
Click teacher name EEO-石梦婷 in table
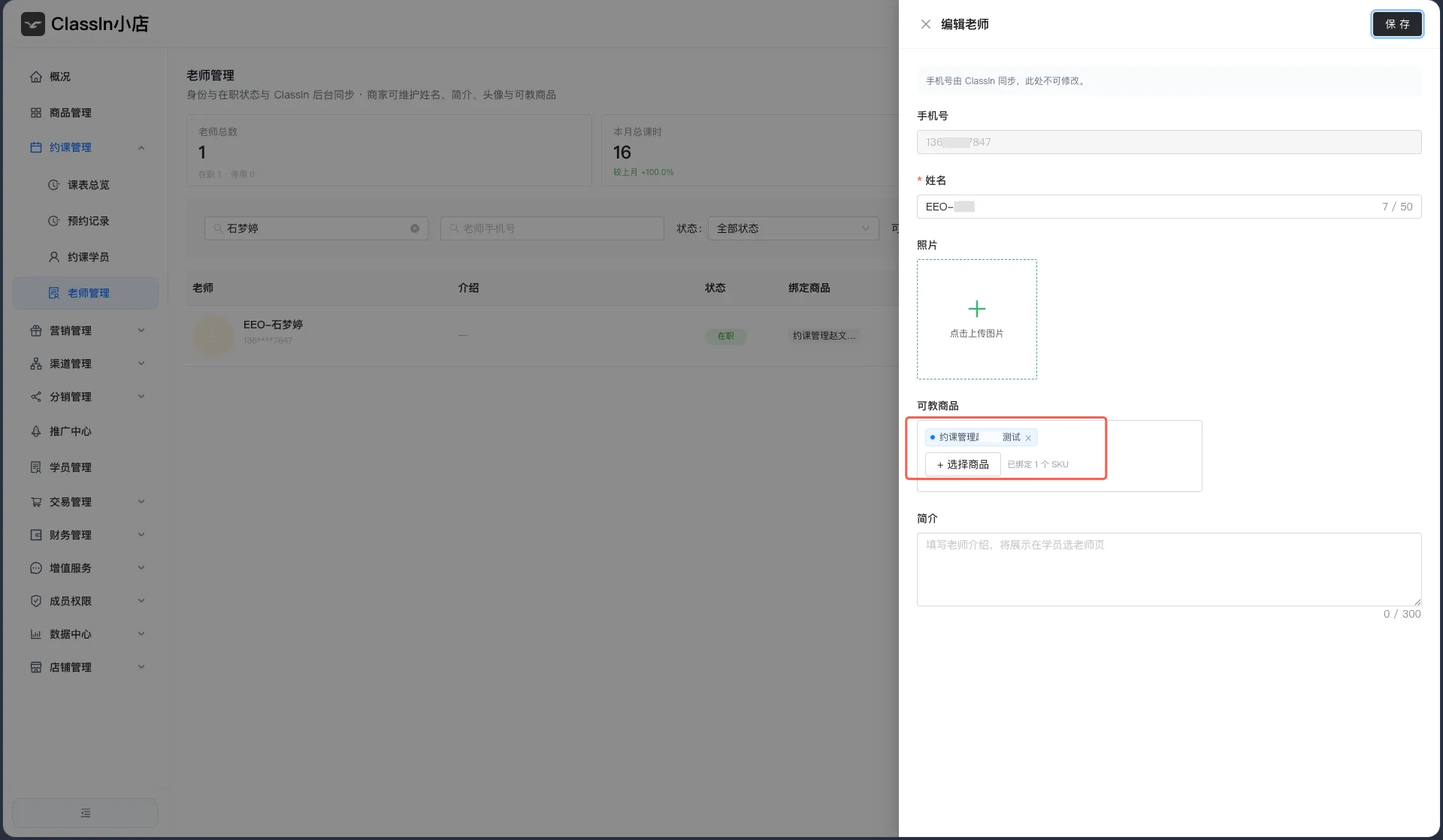coord(273,325)
